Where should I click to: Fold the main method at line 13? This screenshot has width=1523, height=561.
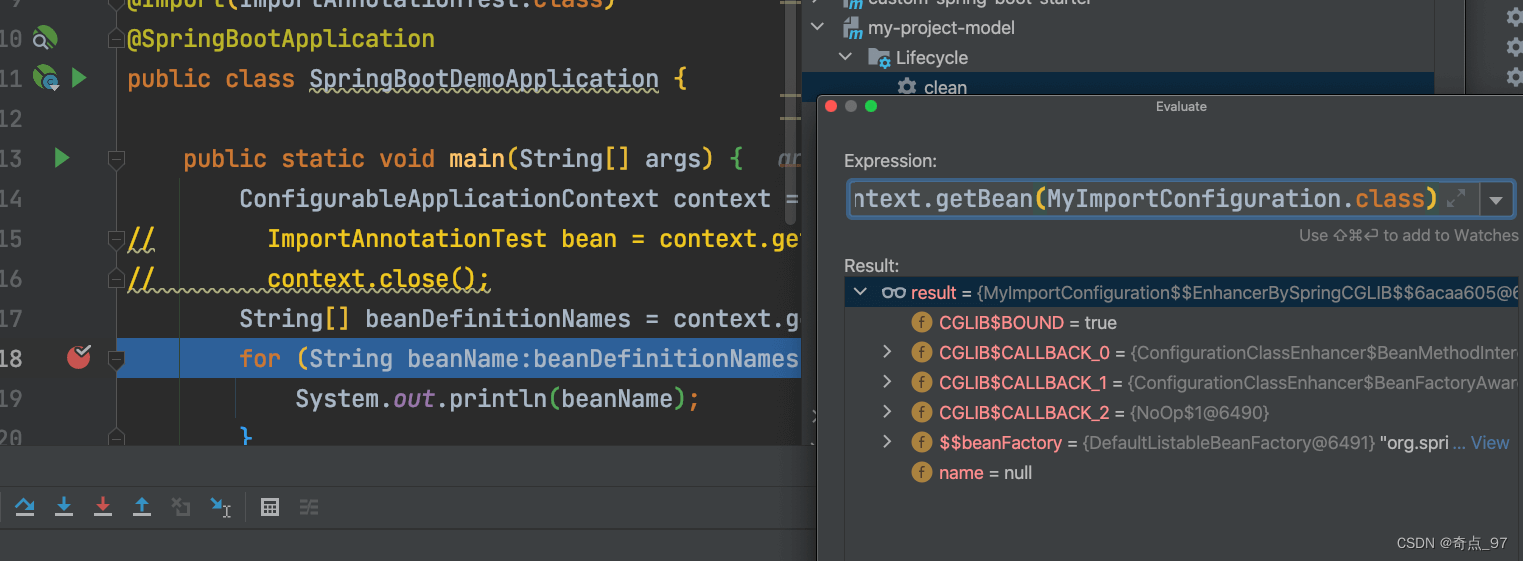(116, 158)
